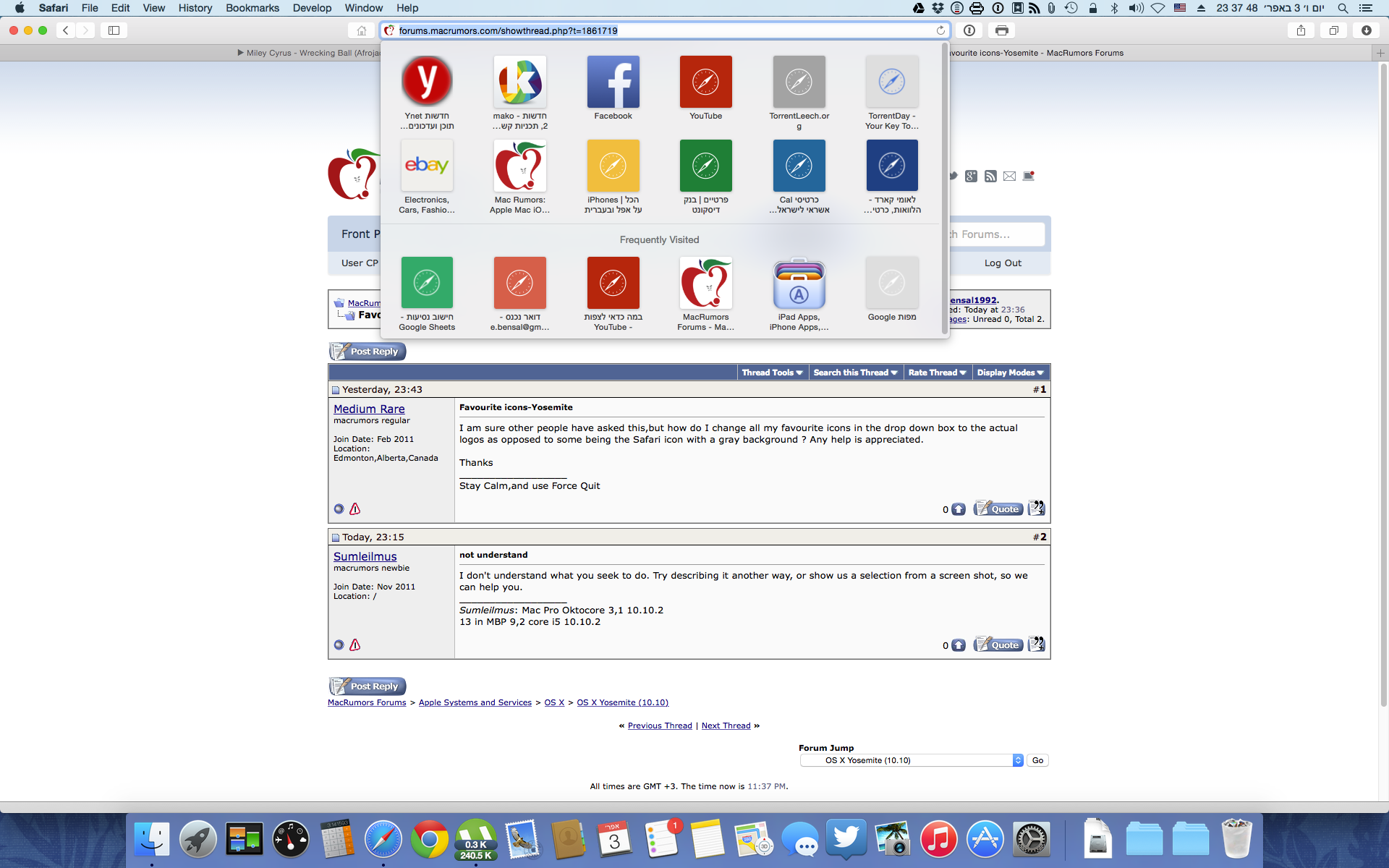Click the Safari home button
1389x868 pixels.
click(361, 30)
